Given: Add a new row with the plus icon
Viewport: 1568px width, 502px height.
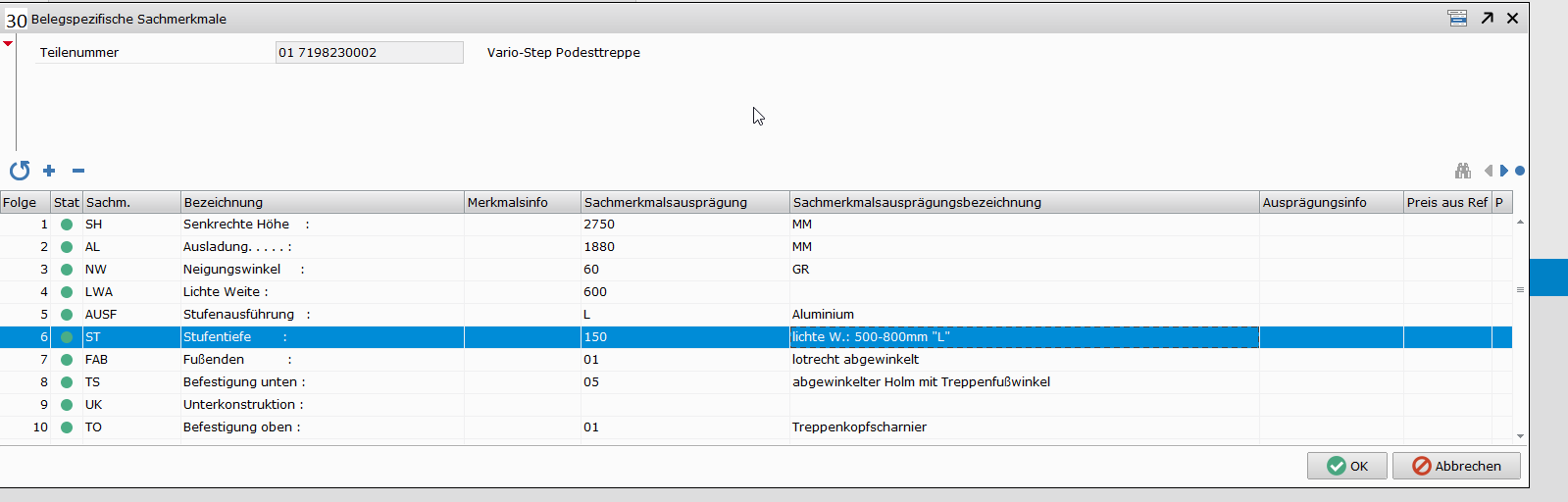Looking at the screenshot, I should tap(49, 171).
